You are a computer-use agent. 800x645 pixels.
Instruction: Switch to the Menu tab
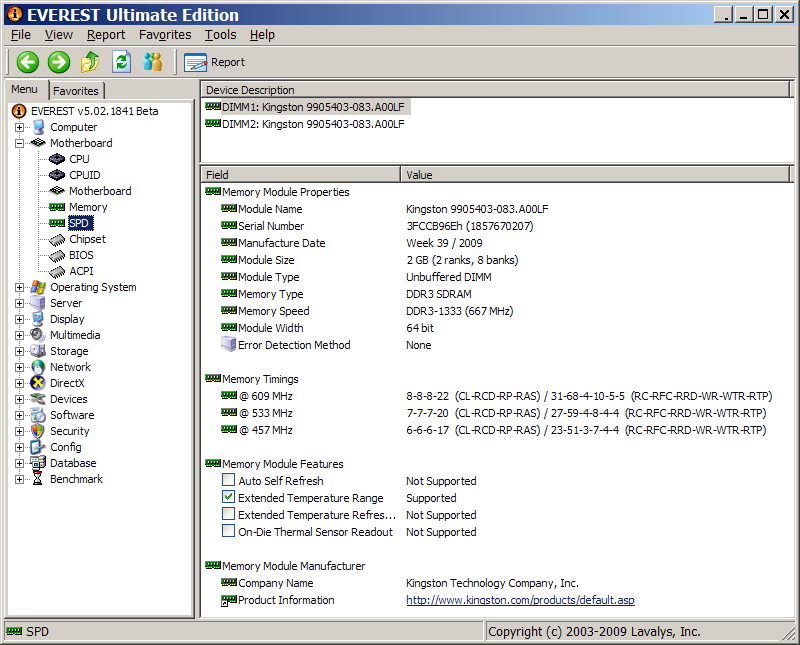(x=24, y=89)
